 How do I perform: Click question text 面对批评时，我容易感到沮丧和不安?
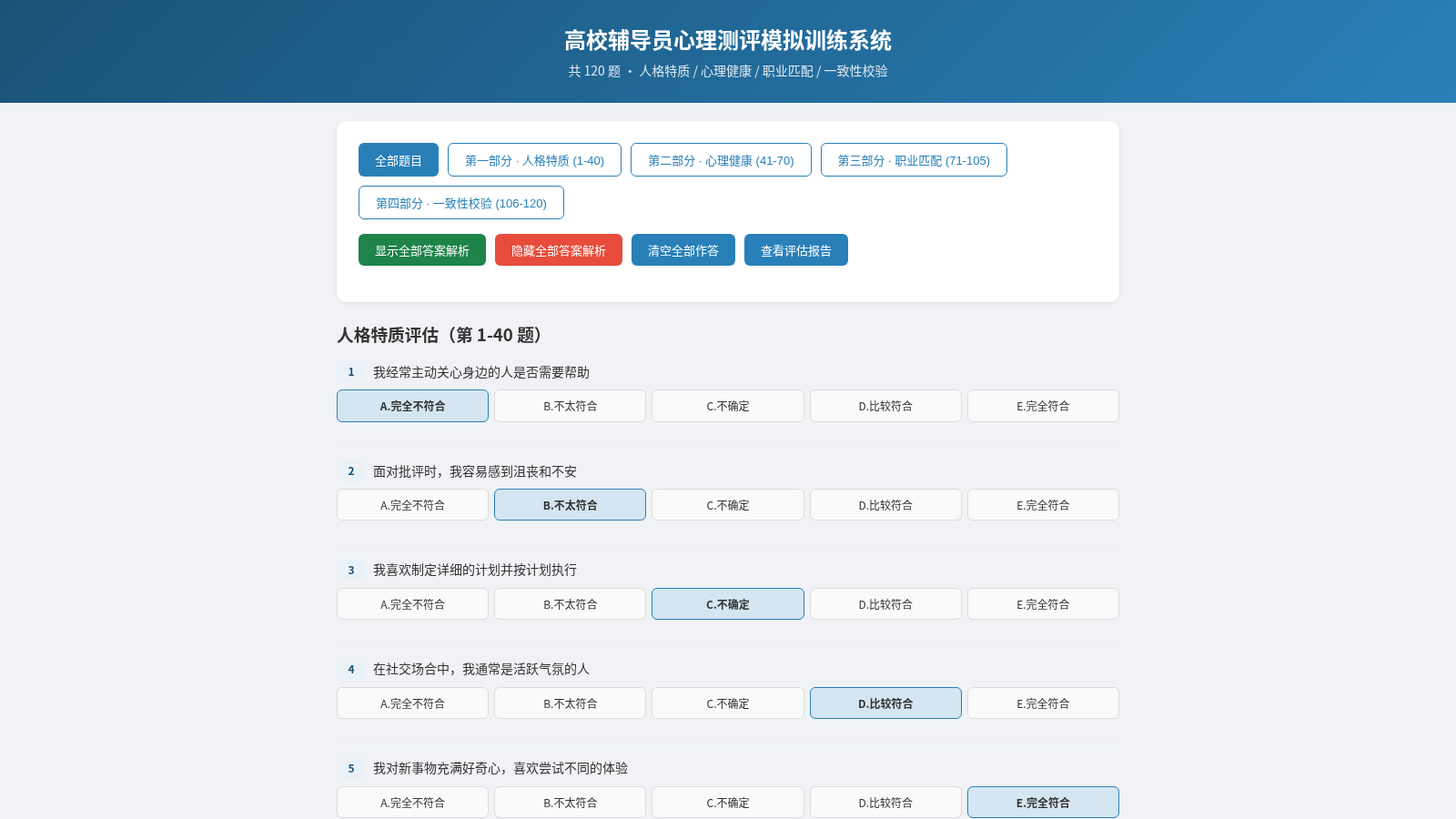(475, 471)
